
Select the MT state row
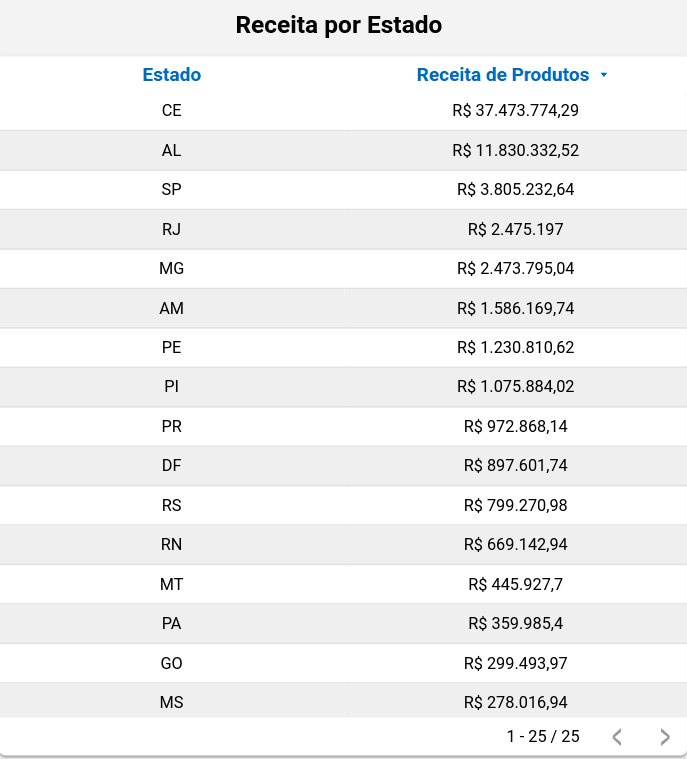click(171, 584)
